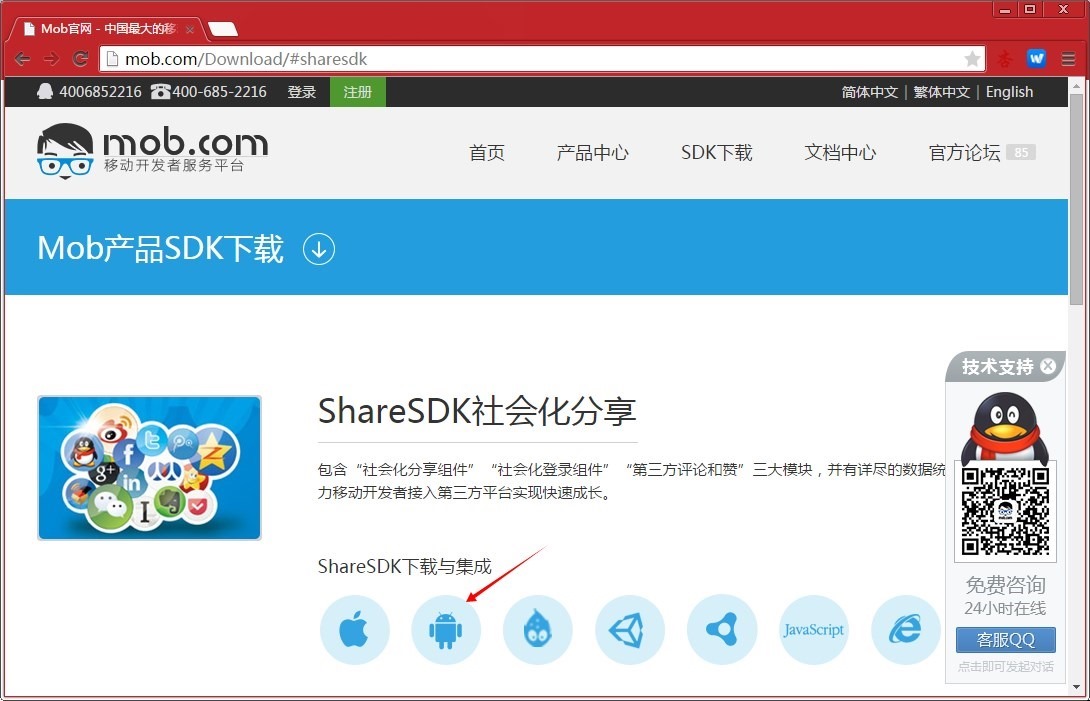Open 产品中心 in the navigation
Screen dimensions: 1090x701
point(592,152)
